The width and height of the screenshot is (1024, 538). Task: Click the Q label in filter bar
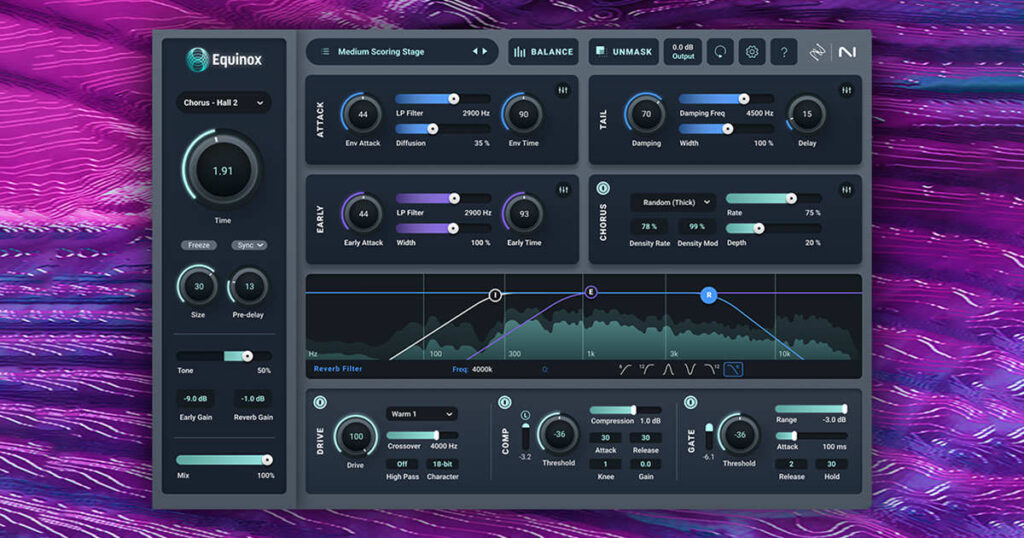pos(545,370)
